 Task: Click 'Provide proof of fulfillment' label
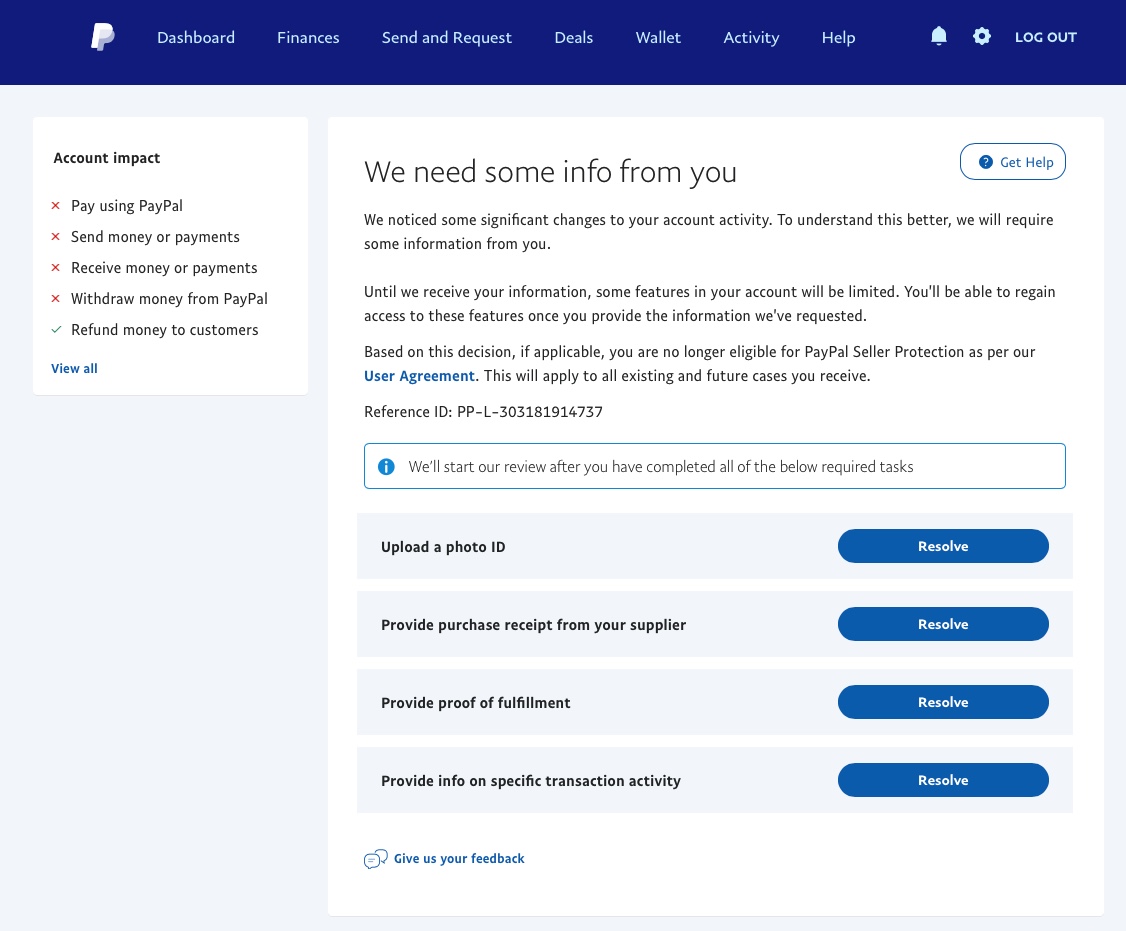point(475,703)
